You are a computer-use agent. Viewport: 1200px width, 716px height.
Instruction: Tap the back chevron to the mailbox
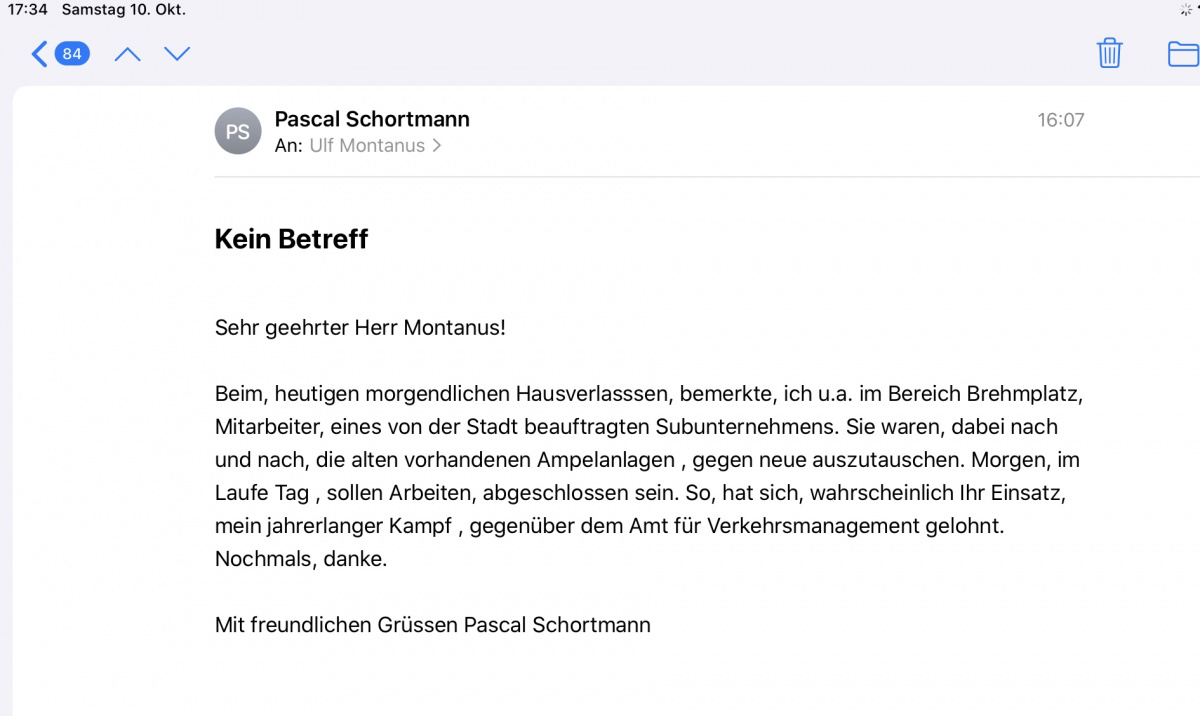39,54
